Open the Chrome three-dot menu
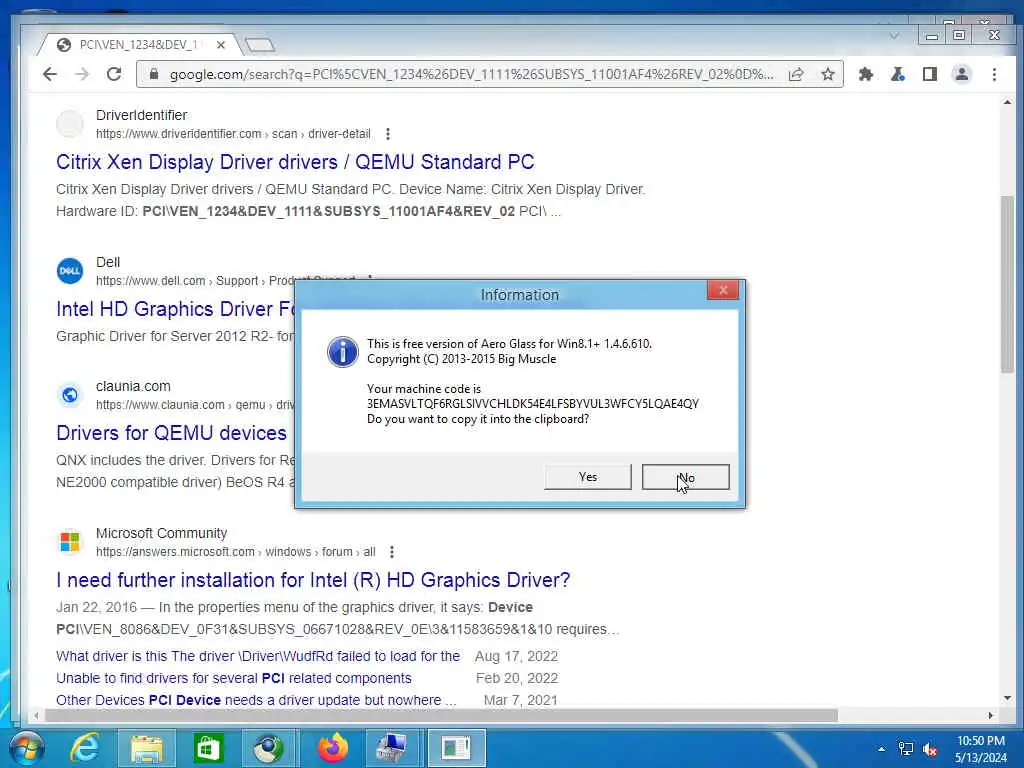The height and width of the screenshot is (768, 1024). [x=994, y=74]
